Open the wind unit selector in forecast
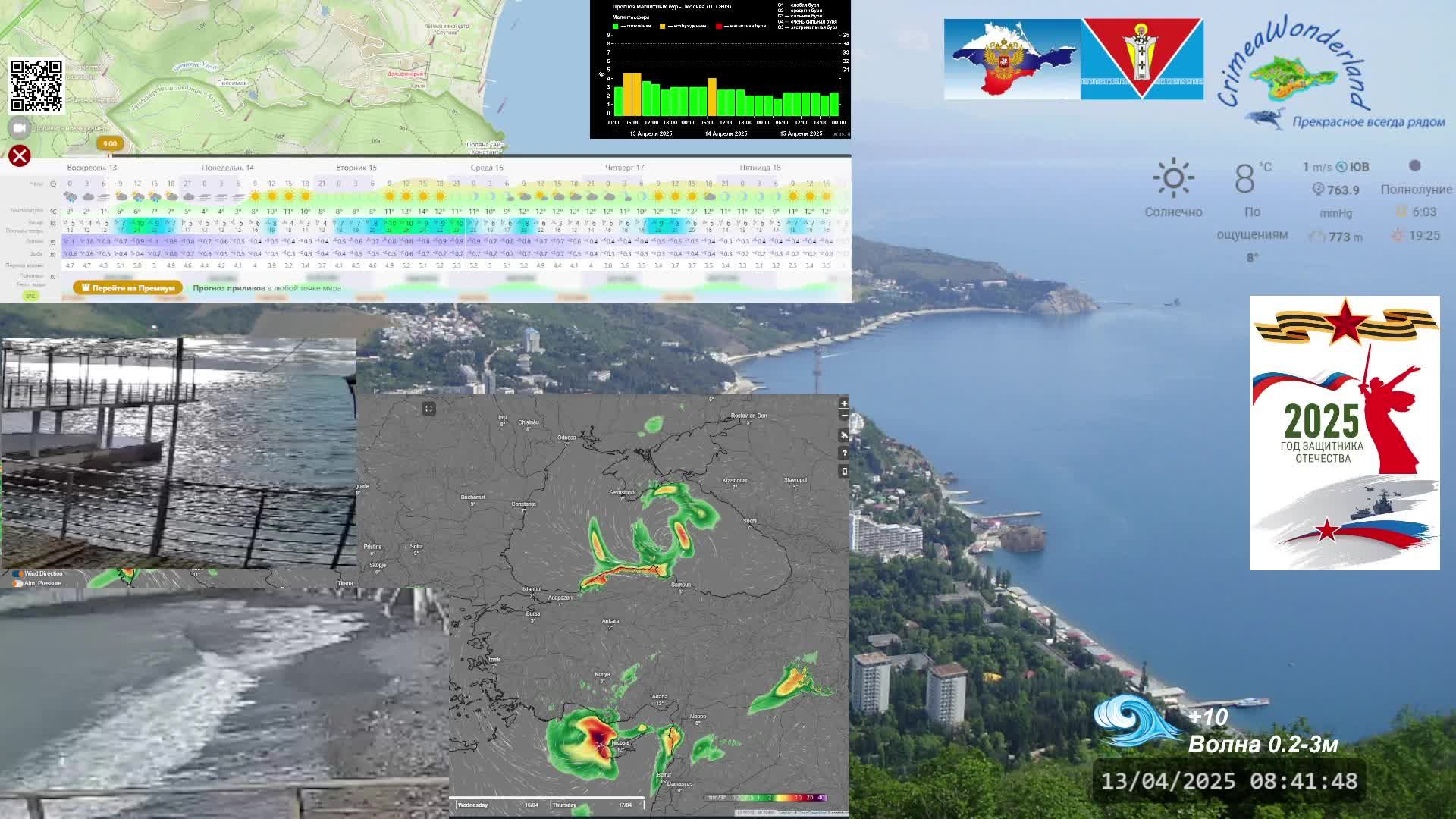 tap(53, 223)
